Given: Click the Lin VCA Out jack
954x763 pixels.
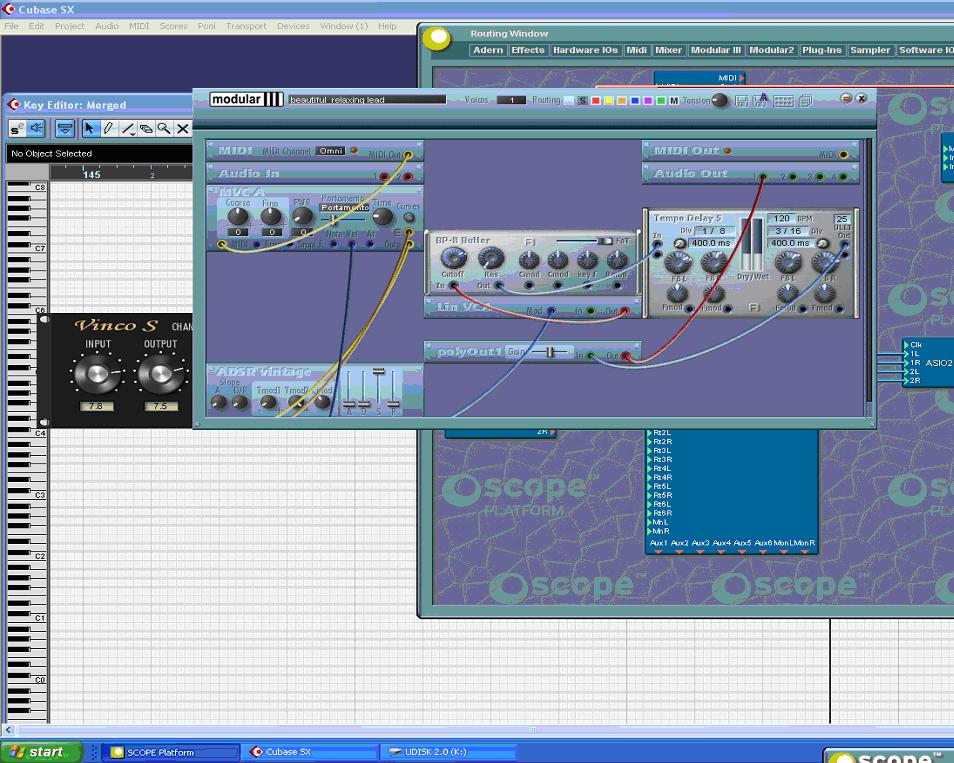Looking at the screenshot, I should [624, 311].
